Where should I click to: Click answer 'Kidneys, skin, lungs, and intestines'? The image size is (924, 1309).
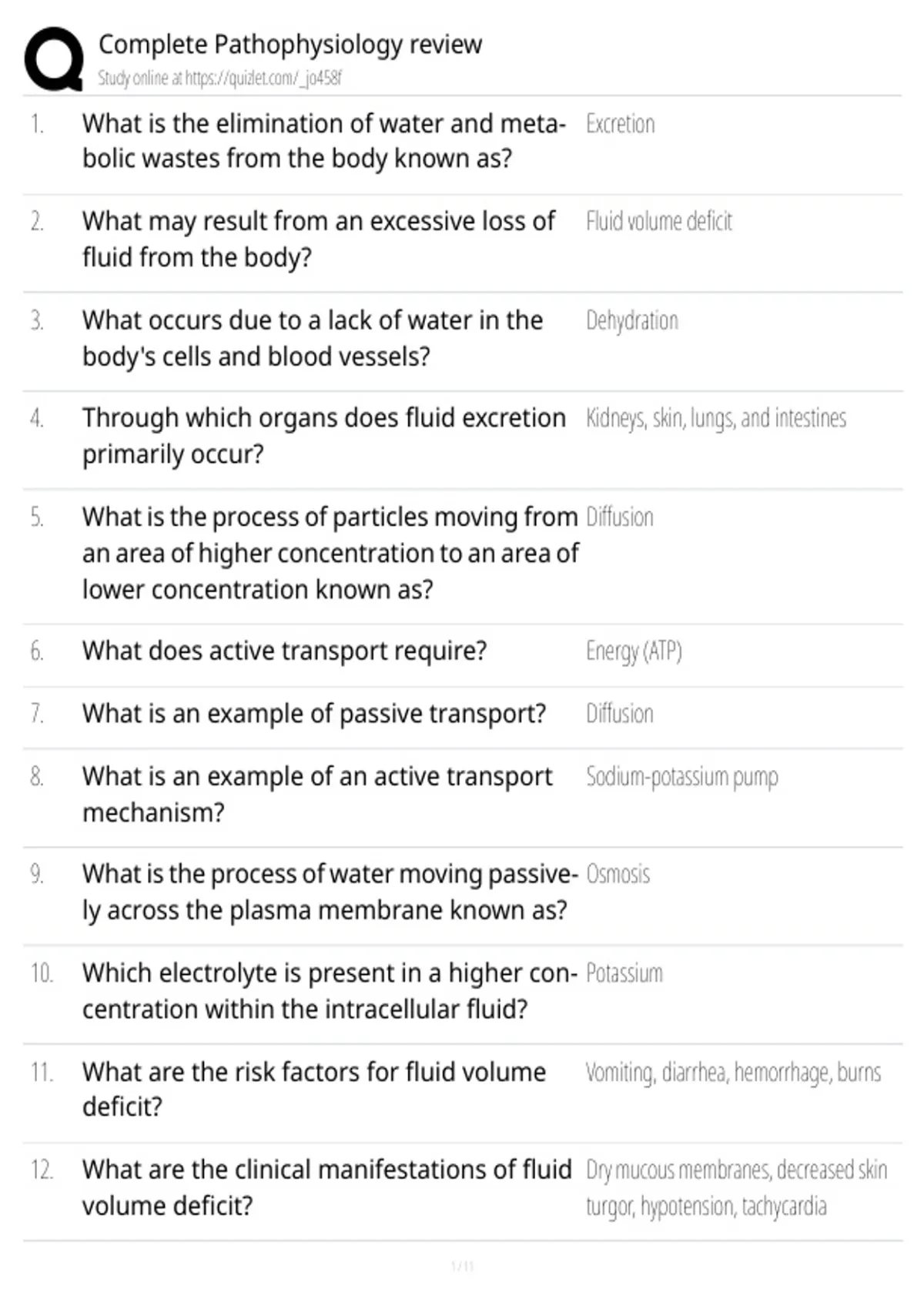click(715, 419)
